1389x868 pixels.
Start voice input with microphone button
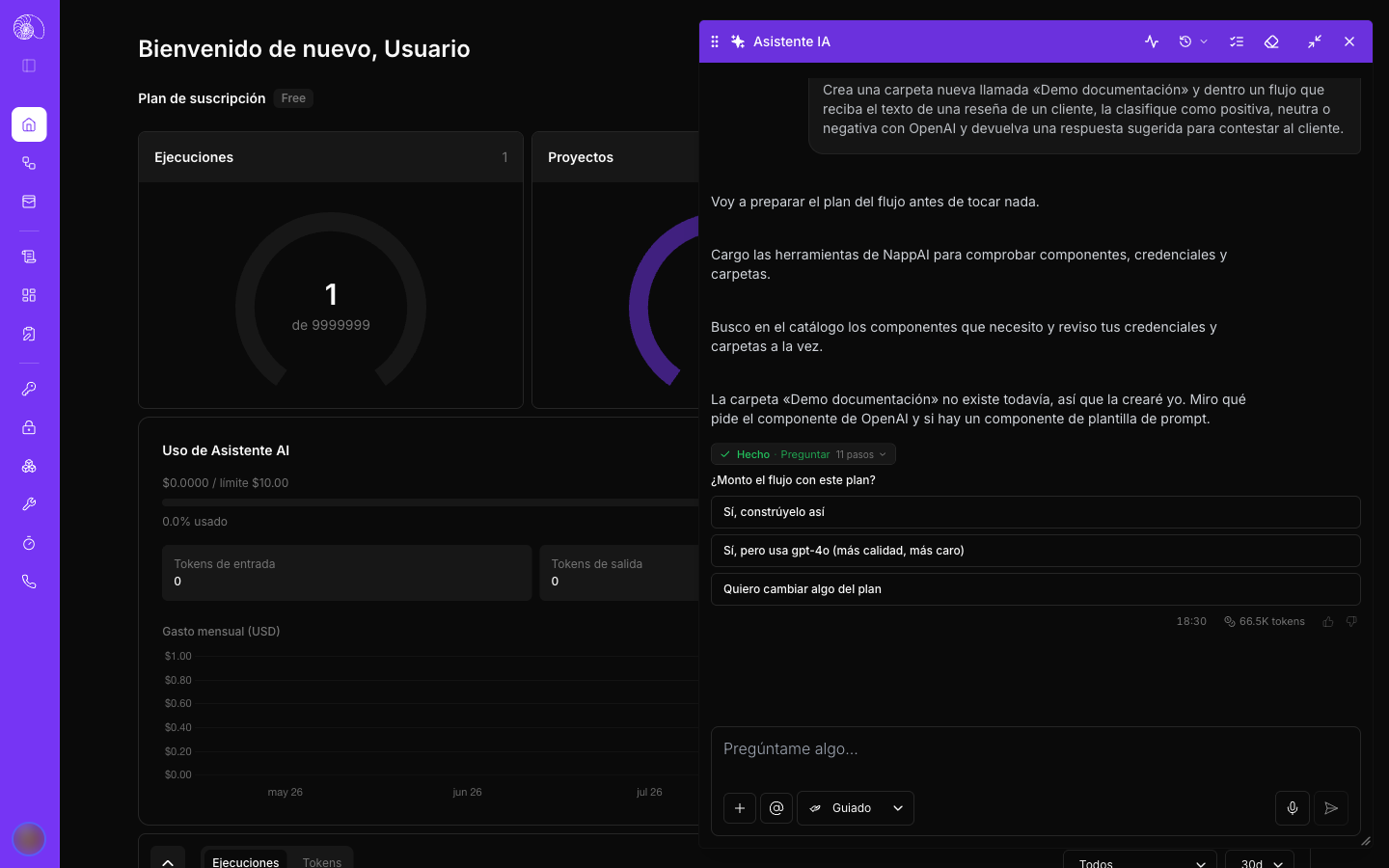coord(1293,808)
